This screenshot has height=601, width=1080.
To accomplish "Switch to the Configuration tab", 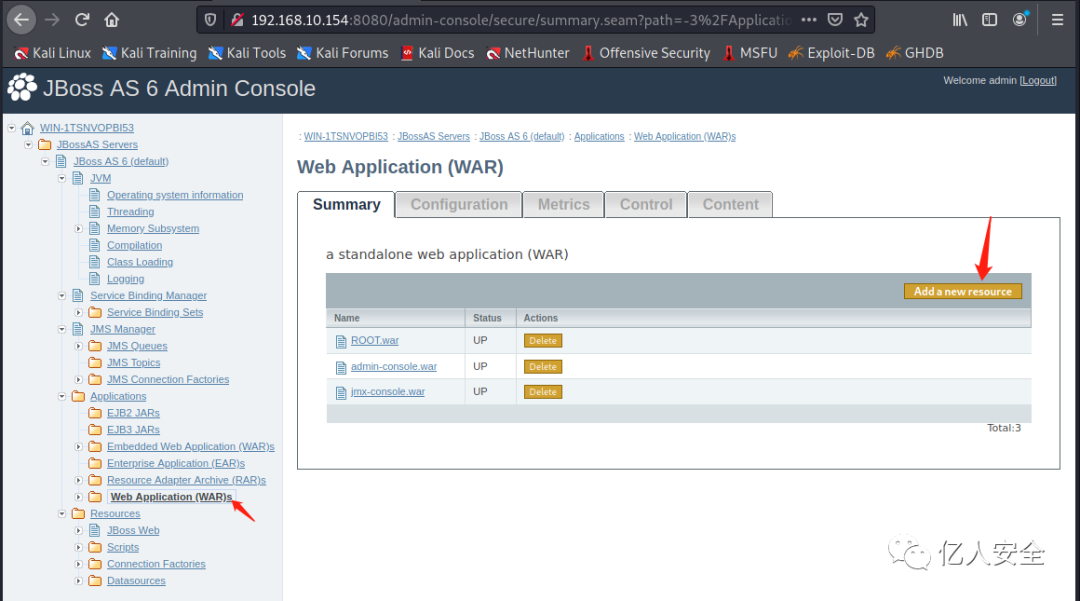I will 459,204.
